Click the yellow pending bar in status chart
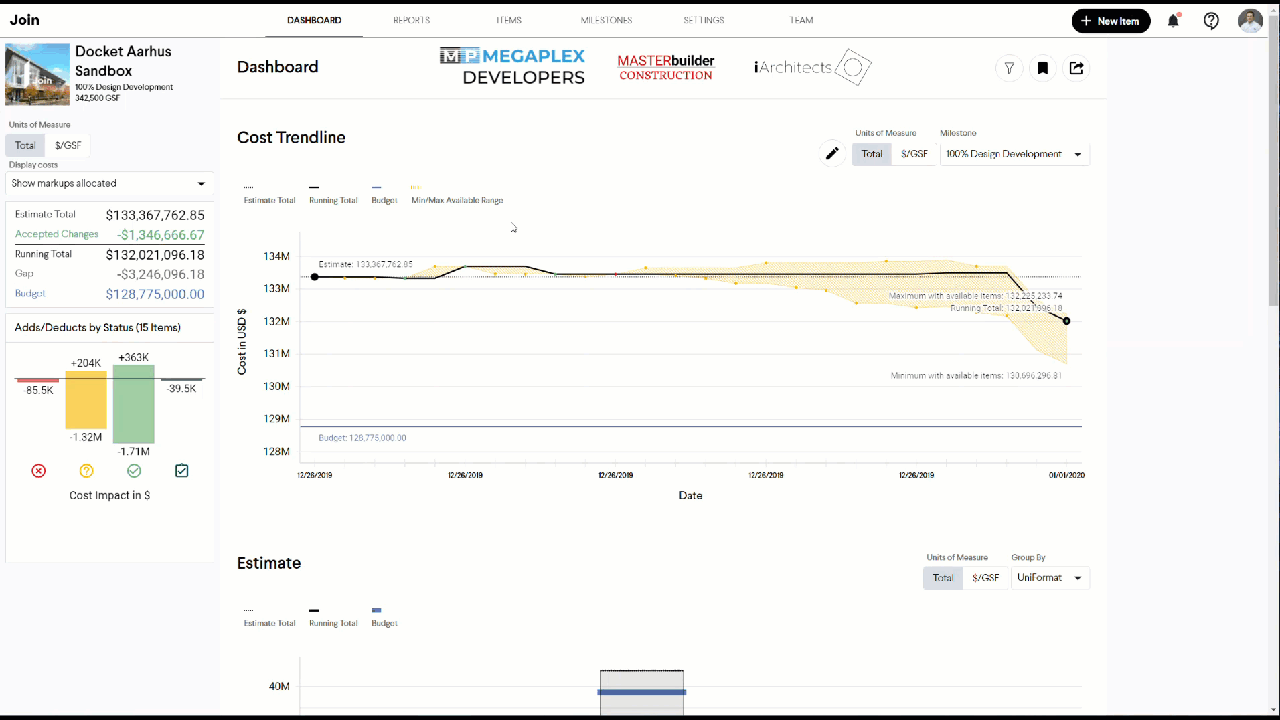1280x720 pixels. pos(86,400)
